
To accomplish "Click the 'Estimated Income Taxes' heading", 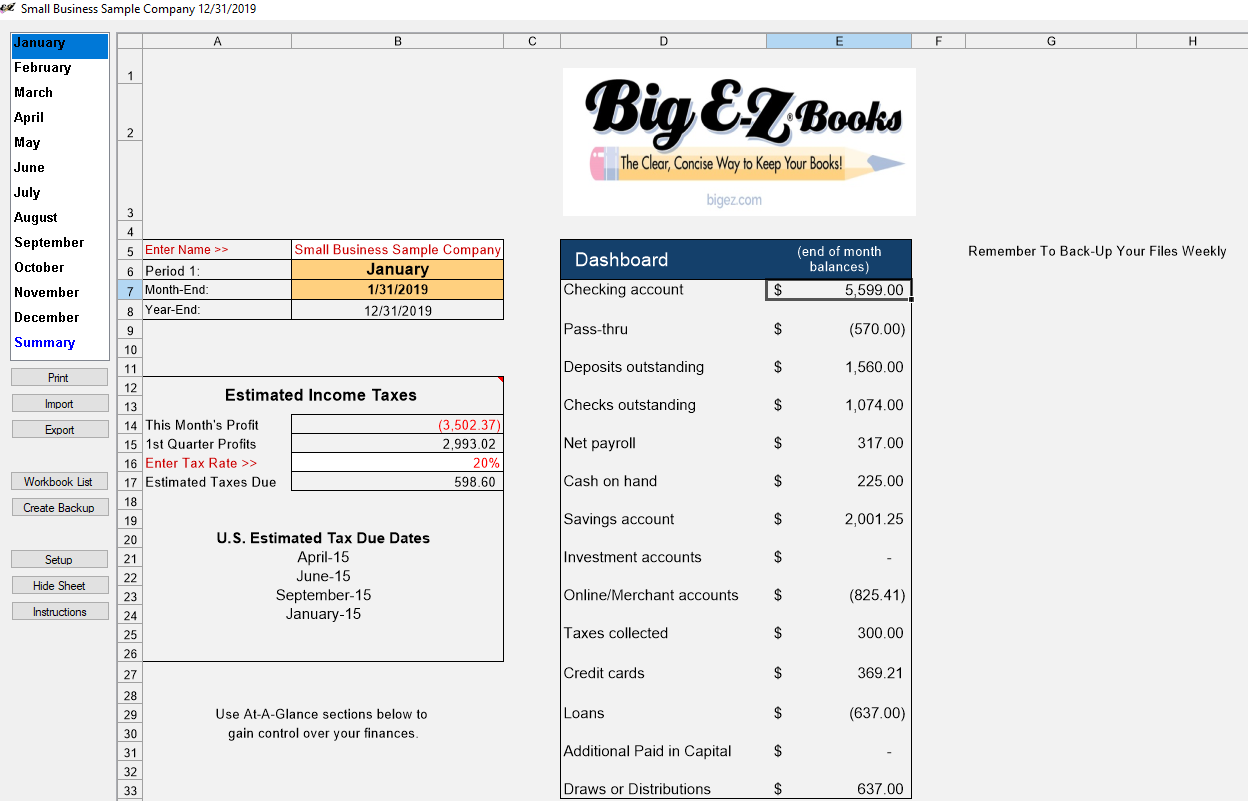I will (x=321, y=395).
